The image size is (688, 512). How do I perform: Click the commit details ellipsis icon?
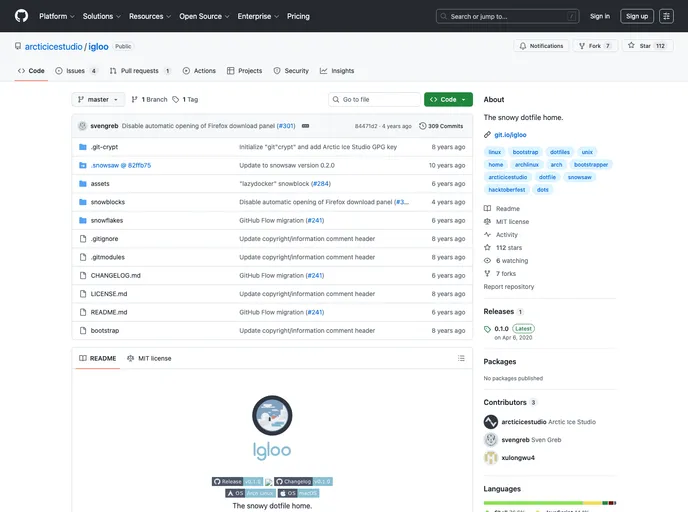pos(305,126)
